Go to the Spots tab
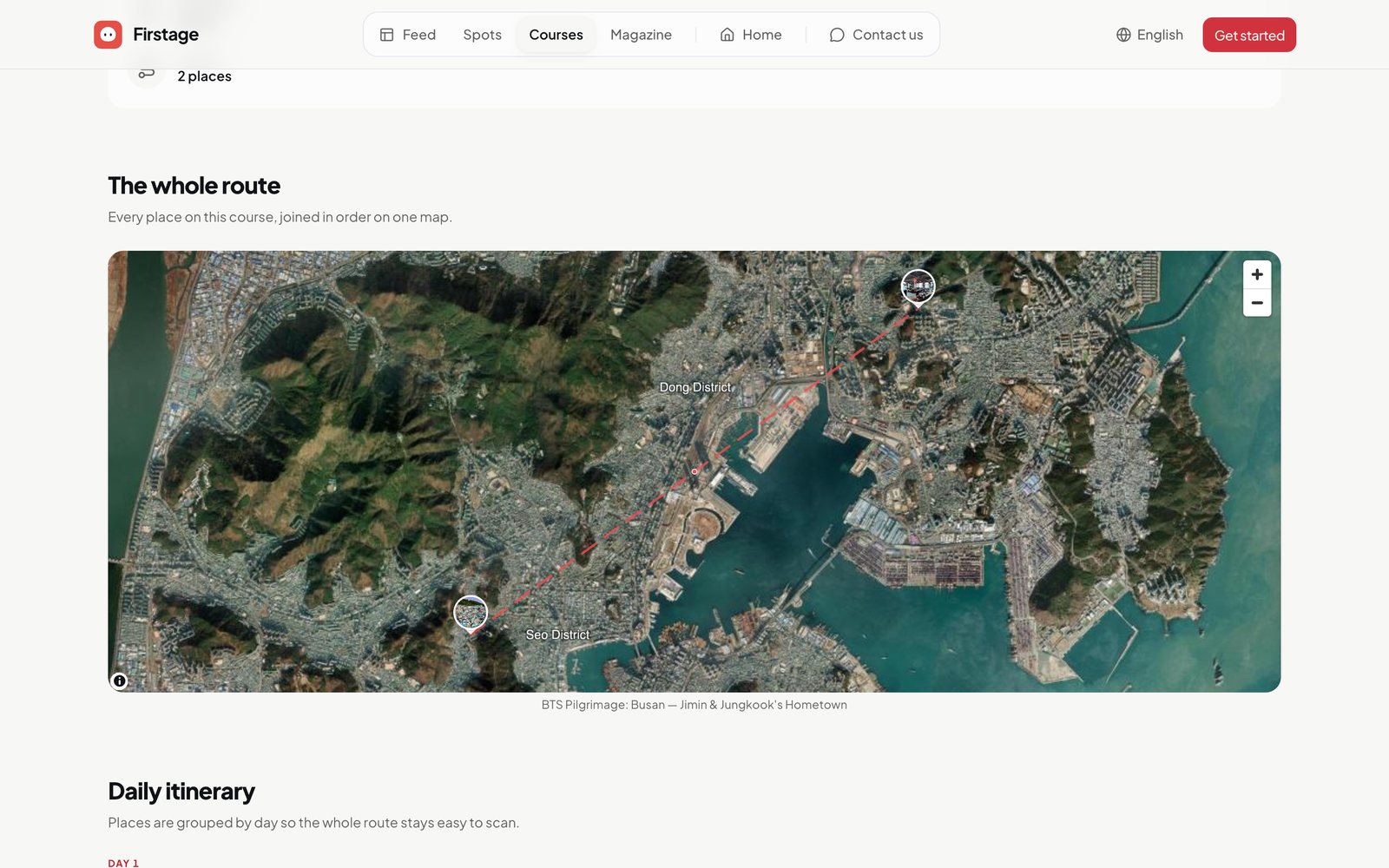The height and width of the screenshot is (868, 1389). coord(482,35)
